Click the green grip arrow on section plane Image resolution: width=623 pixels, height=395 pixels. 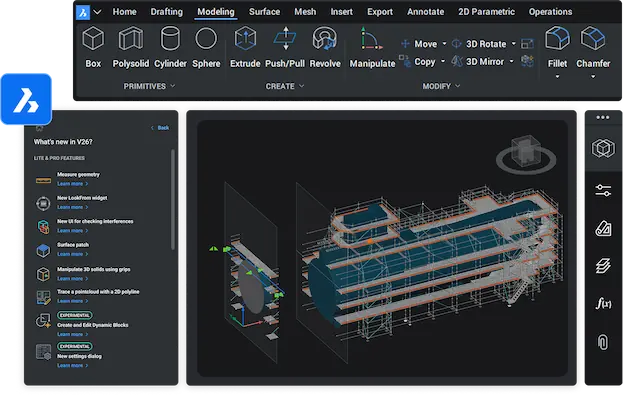[213, 249]
